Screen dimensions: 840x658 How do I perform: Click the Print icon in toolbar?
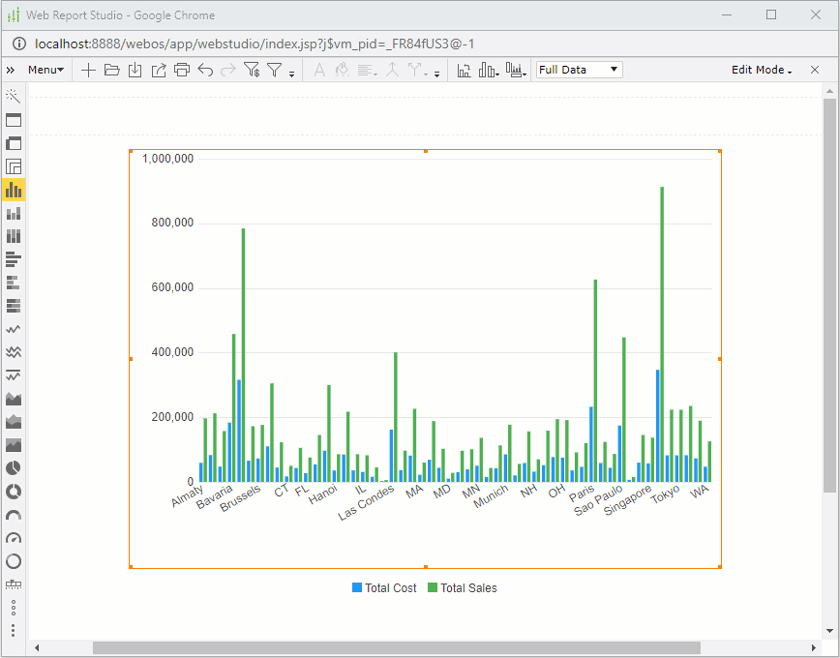pyautogui.click(x=181, y=70)
